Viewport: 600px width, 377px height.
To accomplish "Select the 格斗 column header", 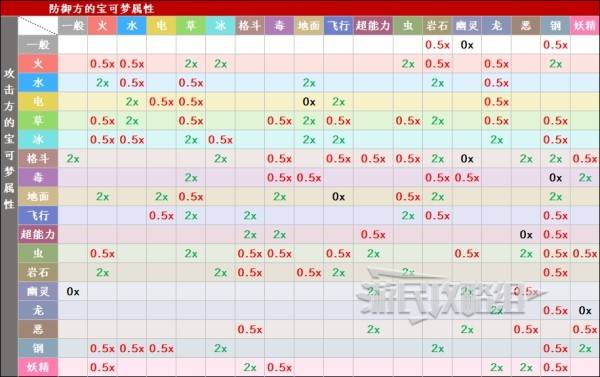I will point(249,26).
